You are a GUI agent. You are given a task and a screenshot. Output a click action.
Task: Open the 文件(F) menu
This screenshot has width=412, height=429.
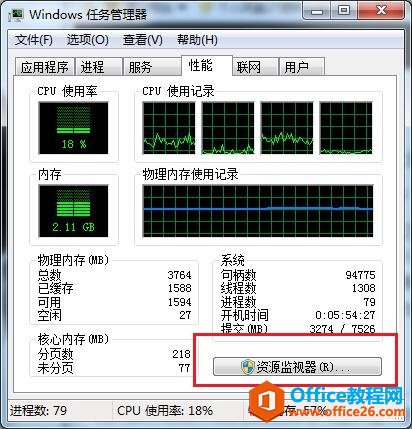tap(34, 40)
